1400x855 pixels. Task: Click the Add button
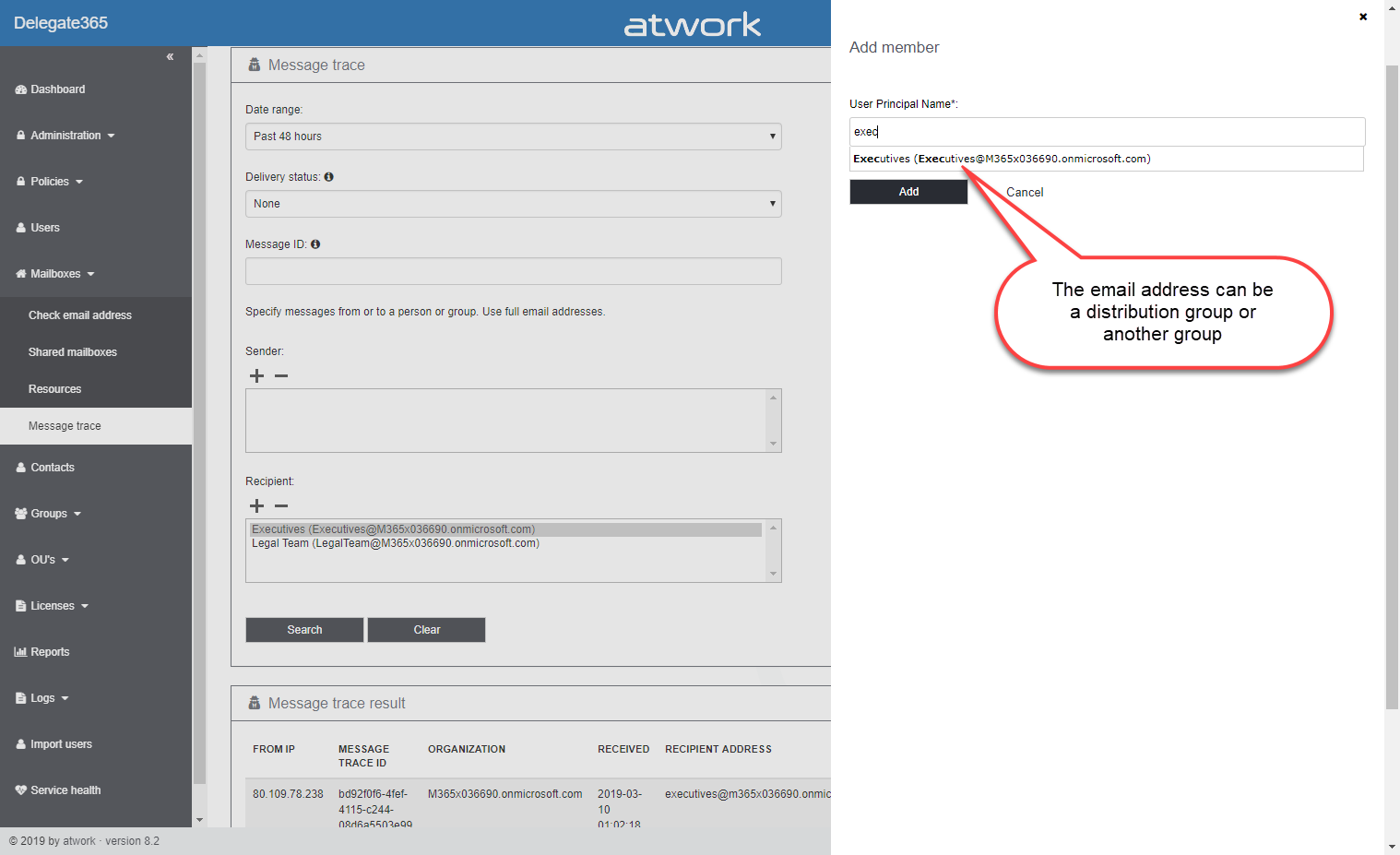click(908, 192)
